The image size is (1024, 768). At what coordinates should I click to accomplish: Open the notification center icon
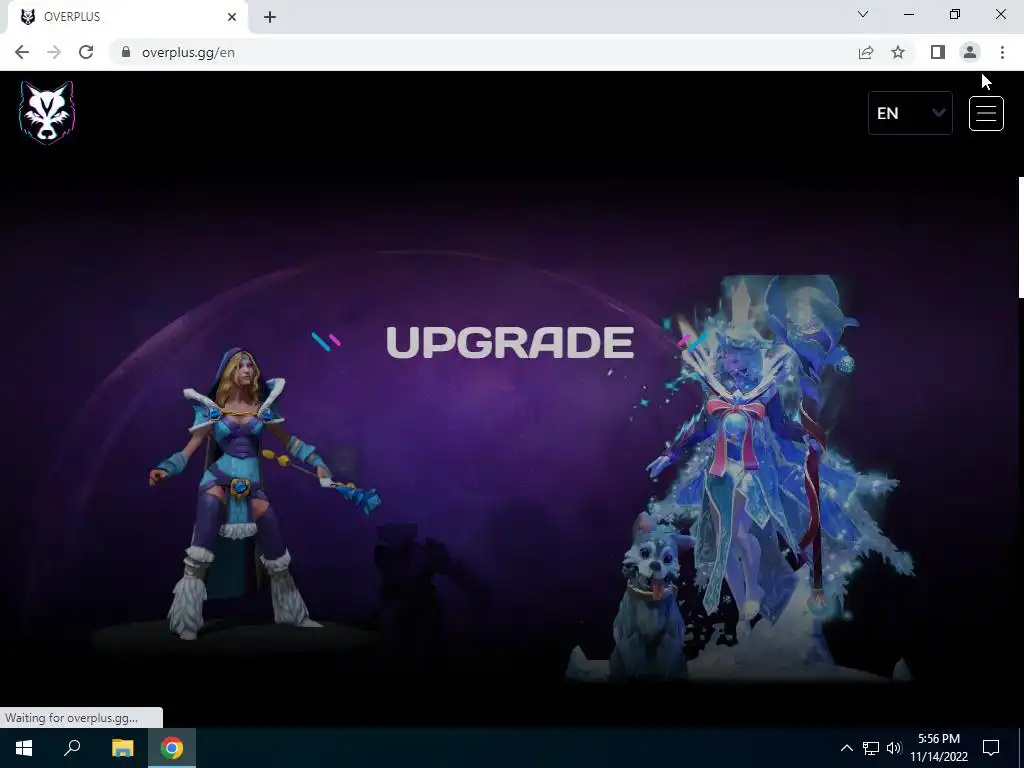[x=991, y=748]
